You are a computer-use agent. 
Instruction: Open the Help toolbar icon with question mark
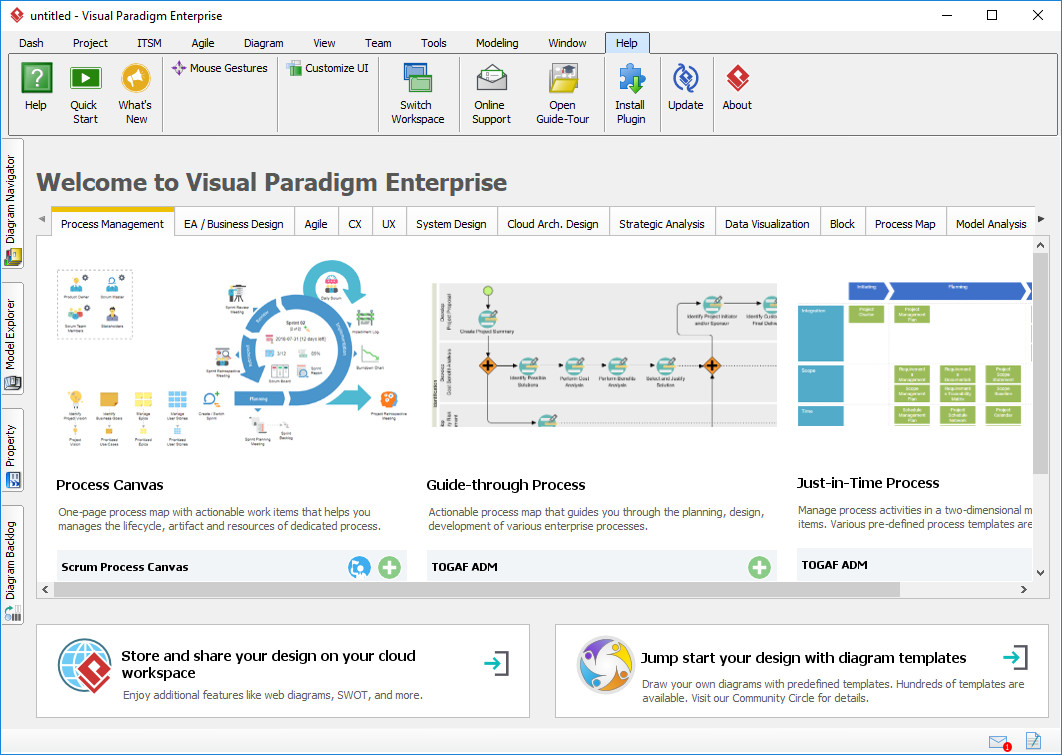tap(36, 87)
